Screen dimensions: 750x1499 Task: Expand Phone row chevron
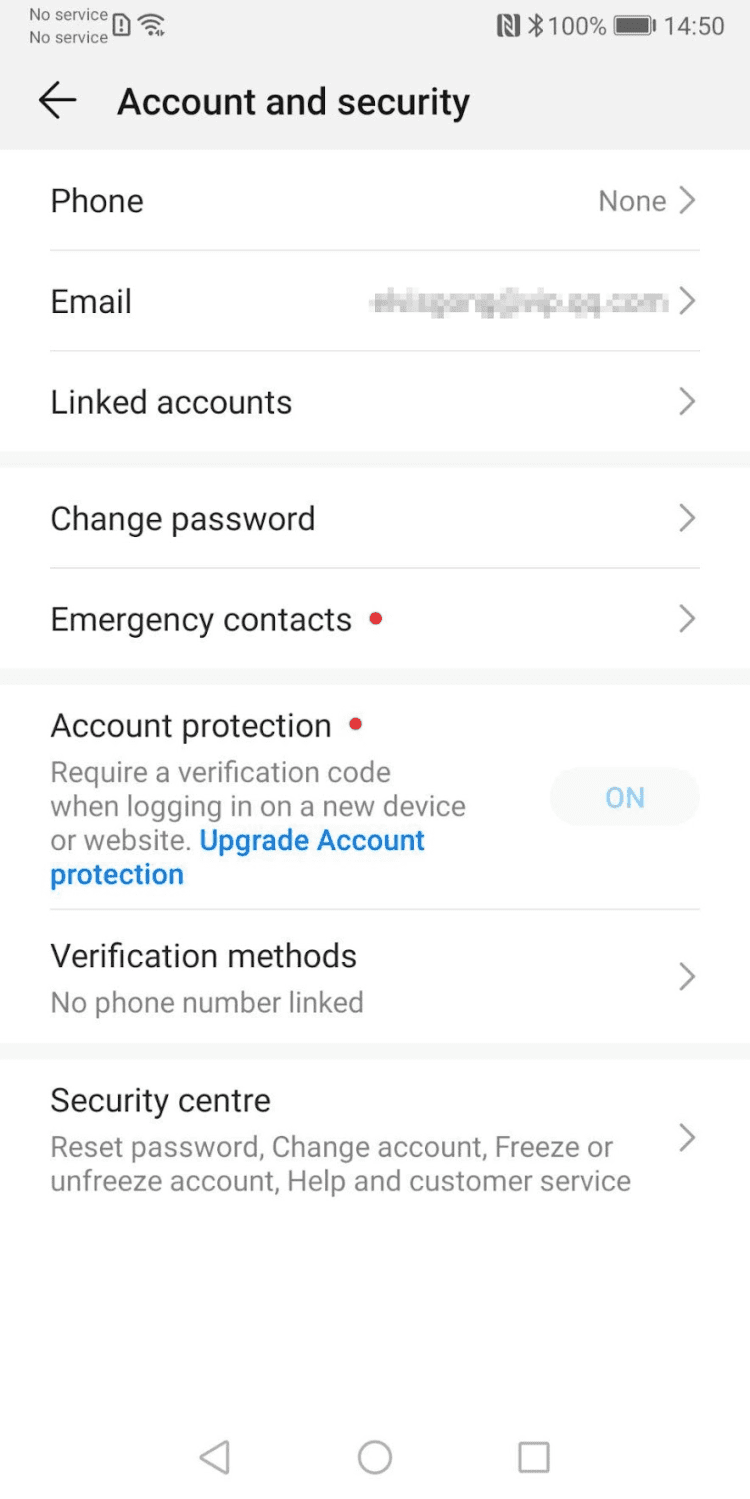(687, 201)
